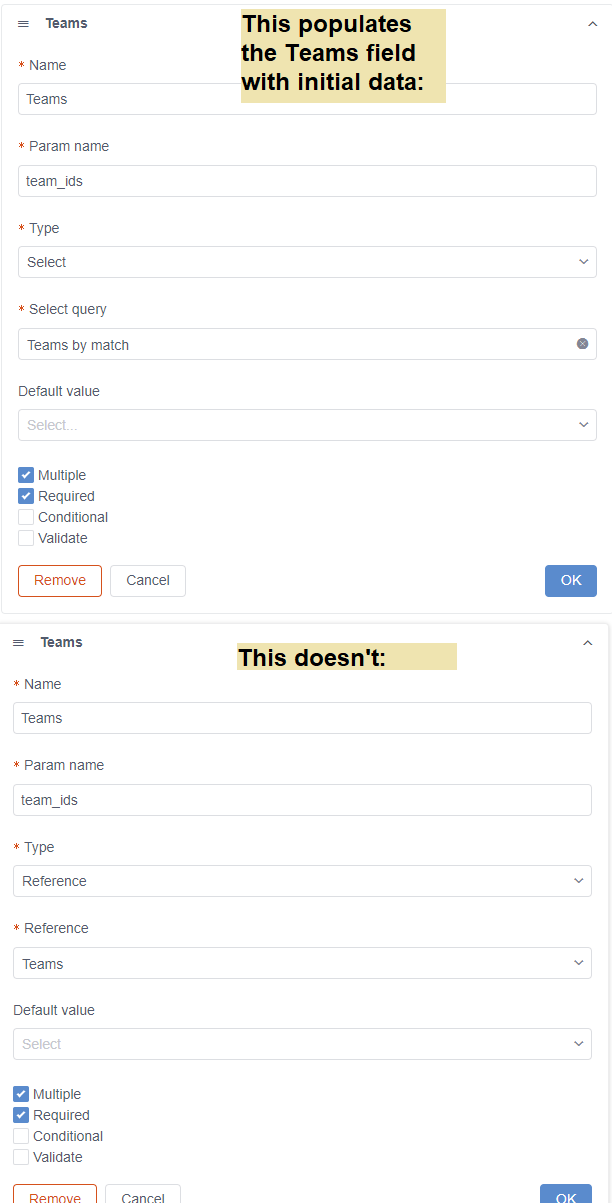This screenshot has height=1203, width=612.
Task: Click Remove in the top panel
Action: click(59, 580)
